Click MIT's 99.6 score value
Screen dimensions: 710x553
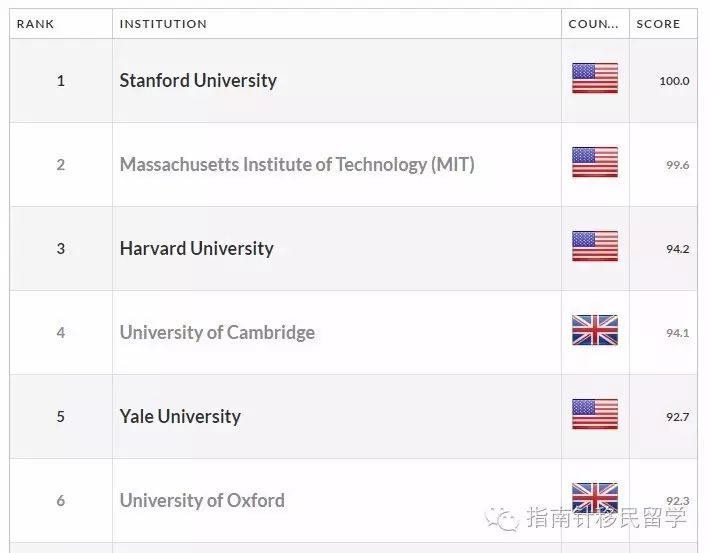point(677,165)
